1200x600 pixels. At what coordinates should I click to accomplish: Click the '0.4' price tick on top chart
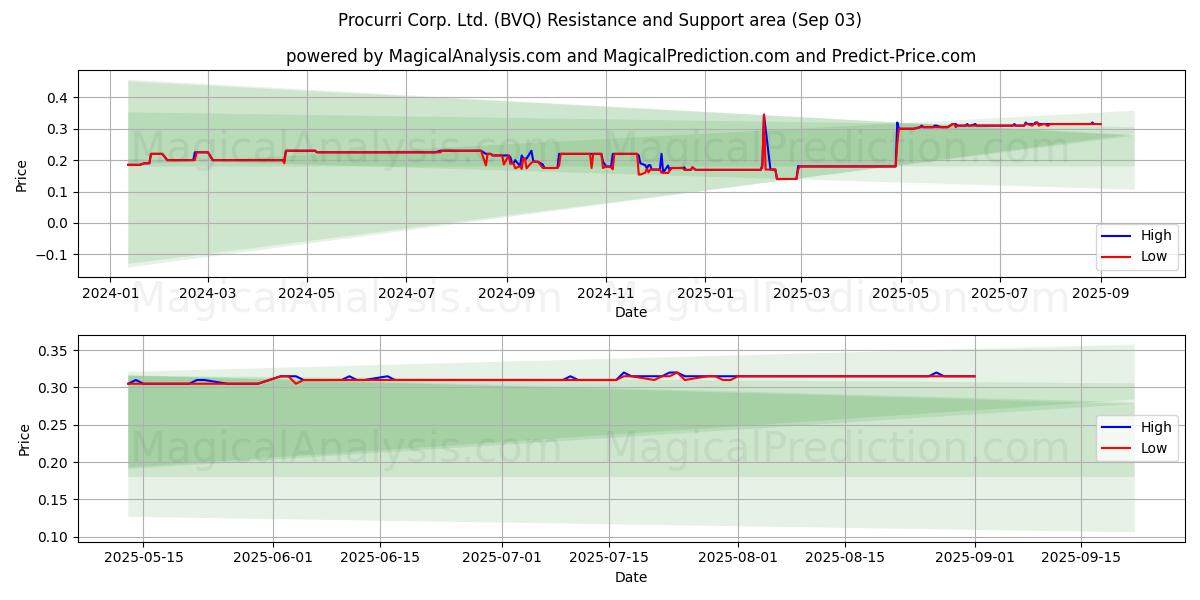59,98
